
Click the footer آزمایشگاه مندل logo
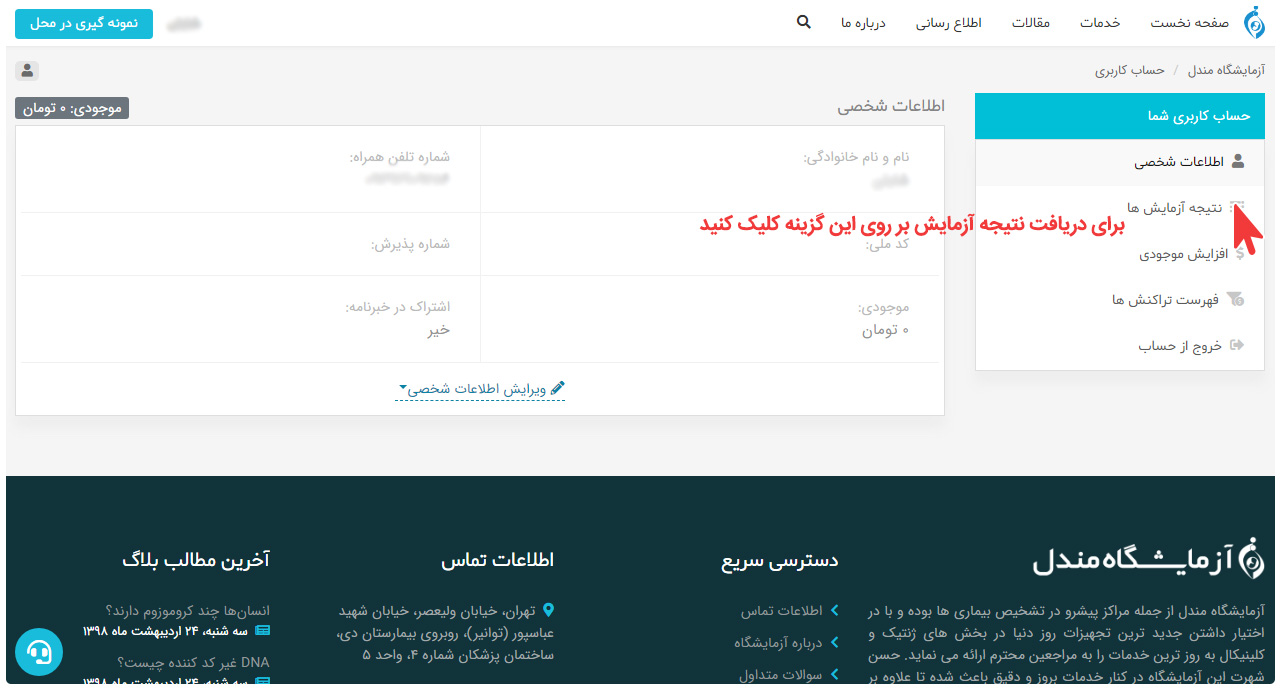1148,559
